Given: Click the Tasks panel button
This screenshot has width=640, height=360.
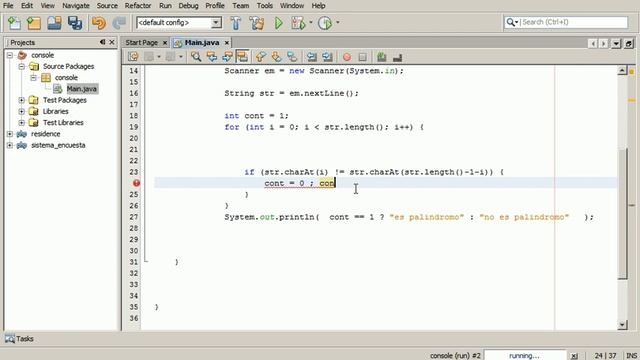Looking at the screenshot, I should (19, 339).
